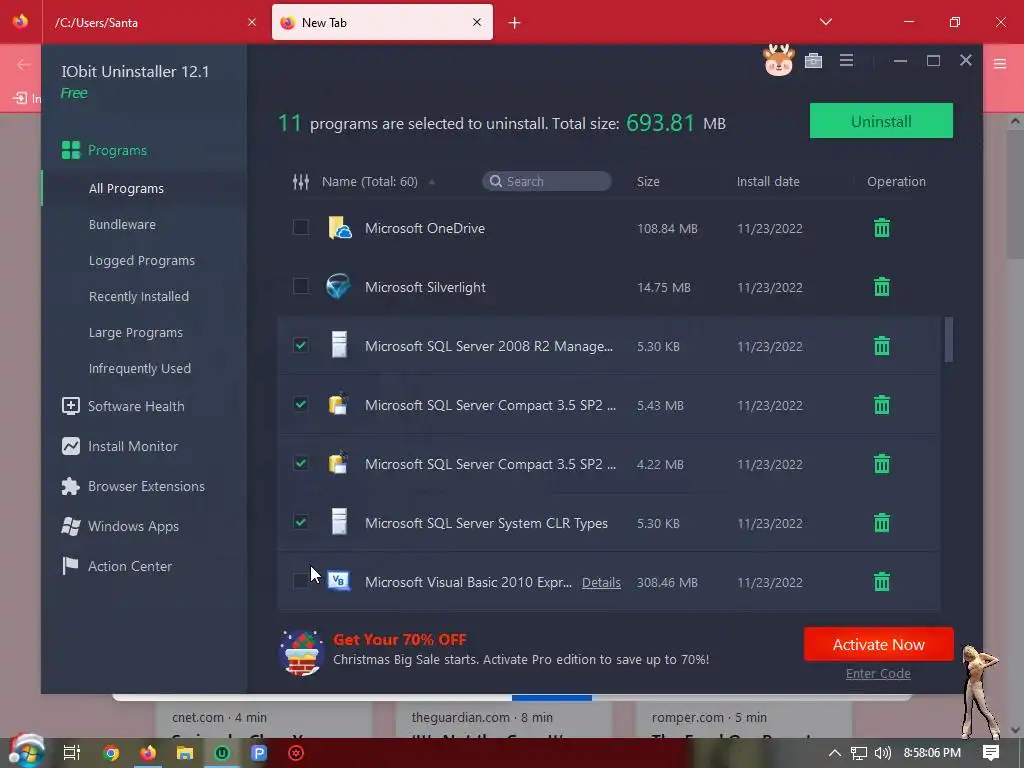Sort programs by Install date column

coord(768,182)
